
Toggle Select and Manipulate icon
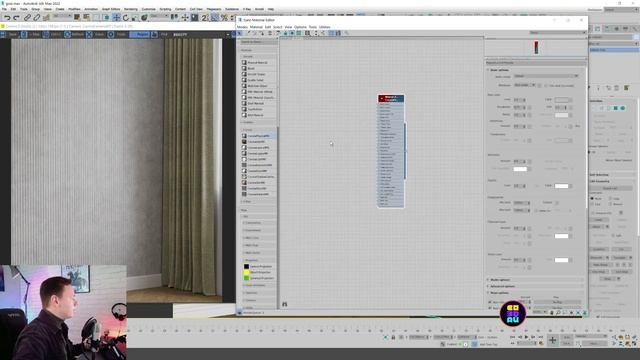tap(185, 18)
